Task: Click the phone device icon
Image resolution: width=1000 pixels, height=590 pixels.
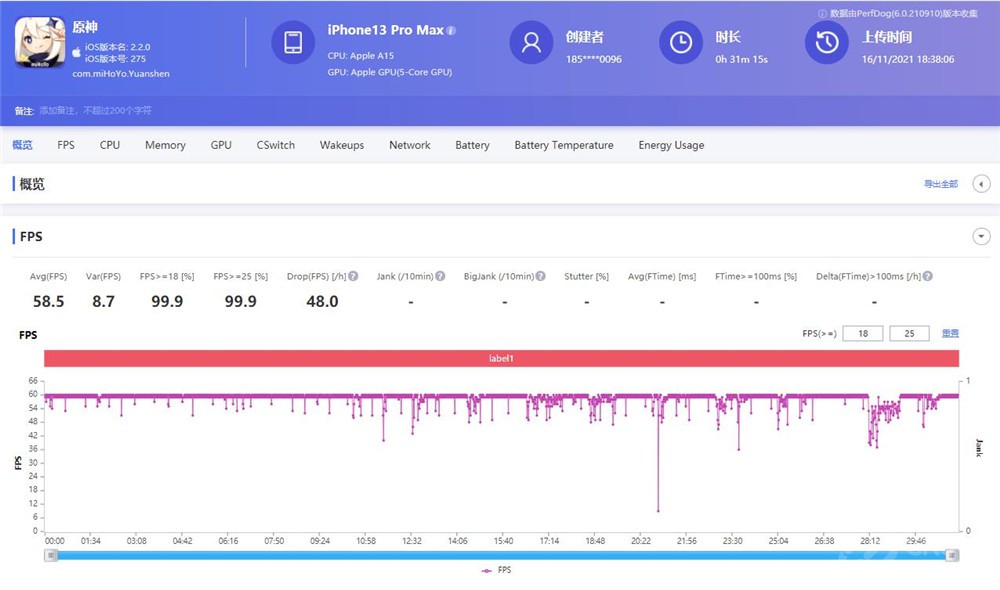Action: [293, 42]
